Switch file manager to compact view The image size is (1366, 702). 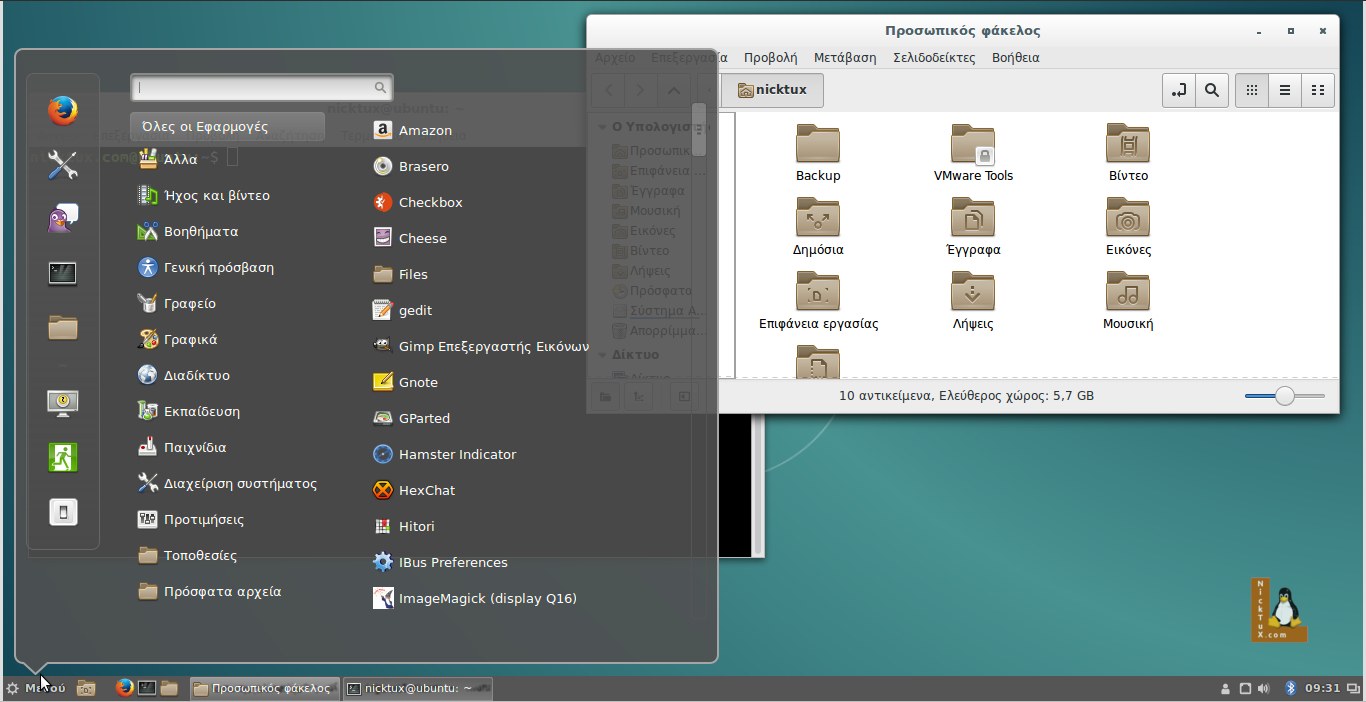coord(1318,90)
